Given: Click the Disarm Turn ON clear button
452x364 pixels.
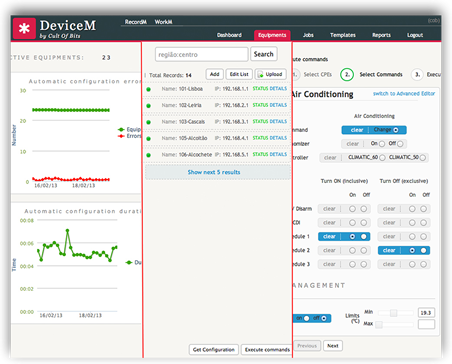Looking at the screenshot, I should point(329,209).
